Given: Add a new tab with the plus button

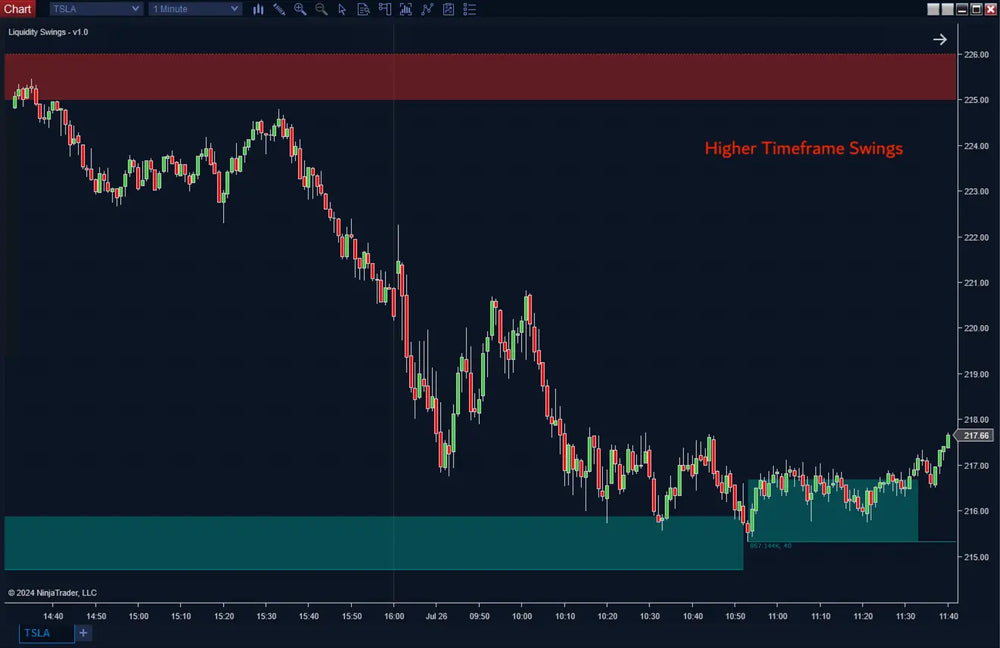Looking at the screenshot, I should 83,633.
